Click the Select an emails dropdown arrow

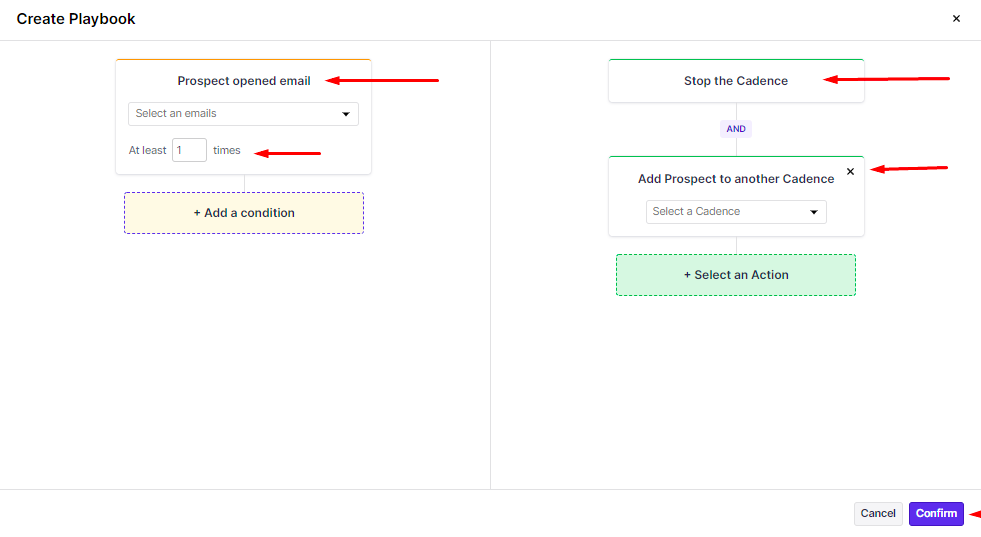[x=346, y=114]
